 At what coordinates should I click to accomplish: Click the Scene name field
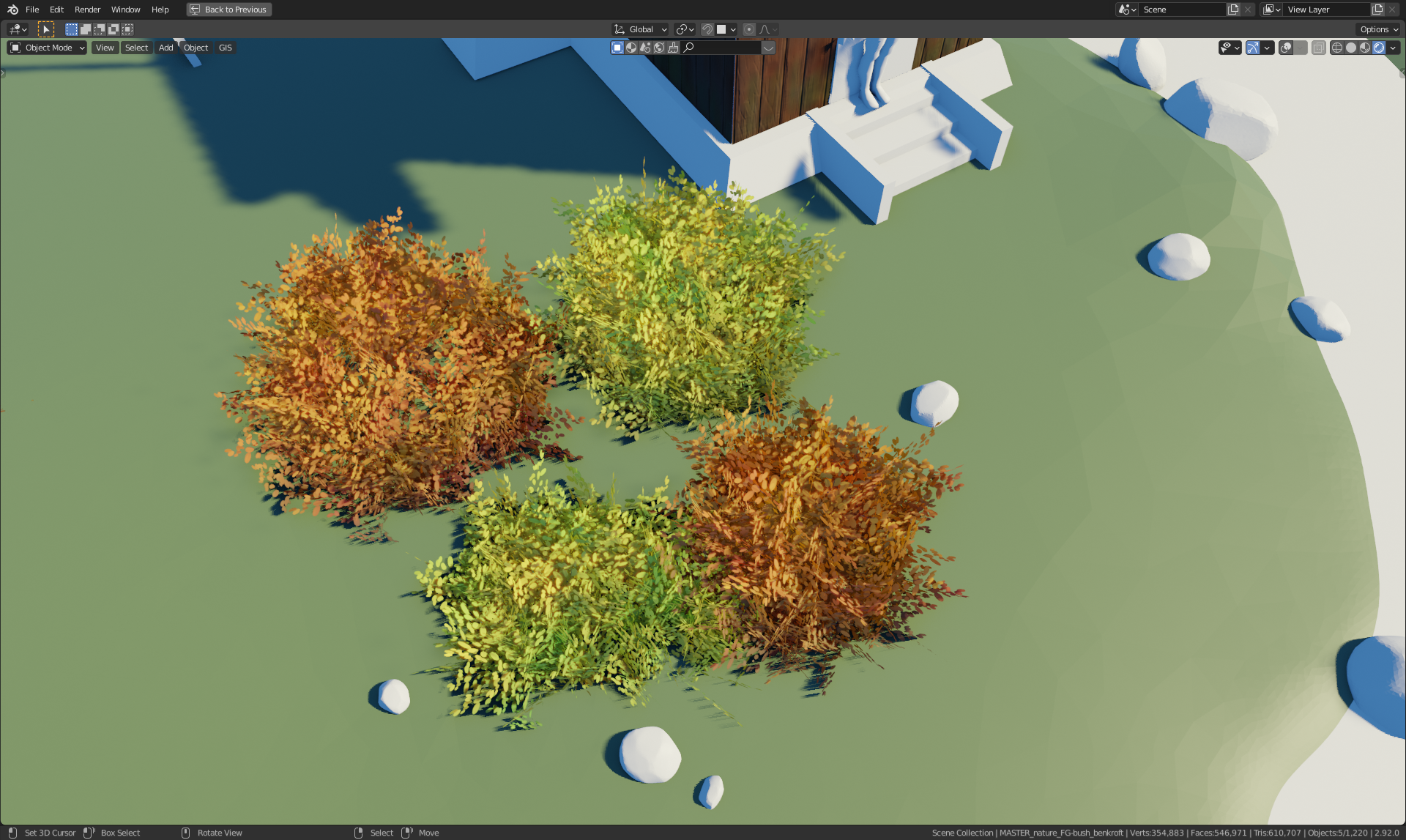coord(1180,10)
